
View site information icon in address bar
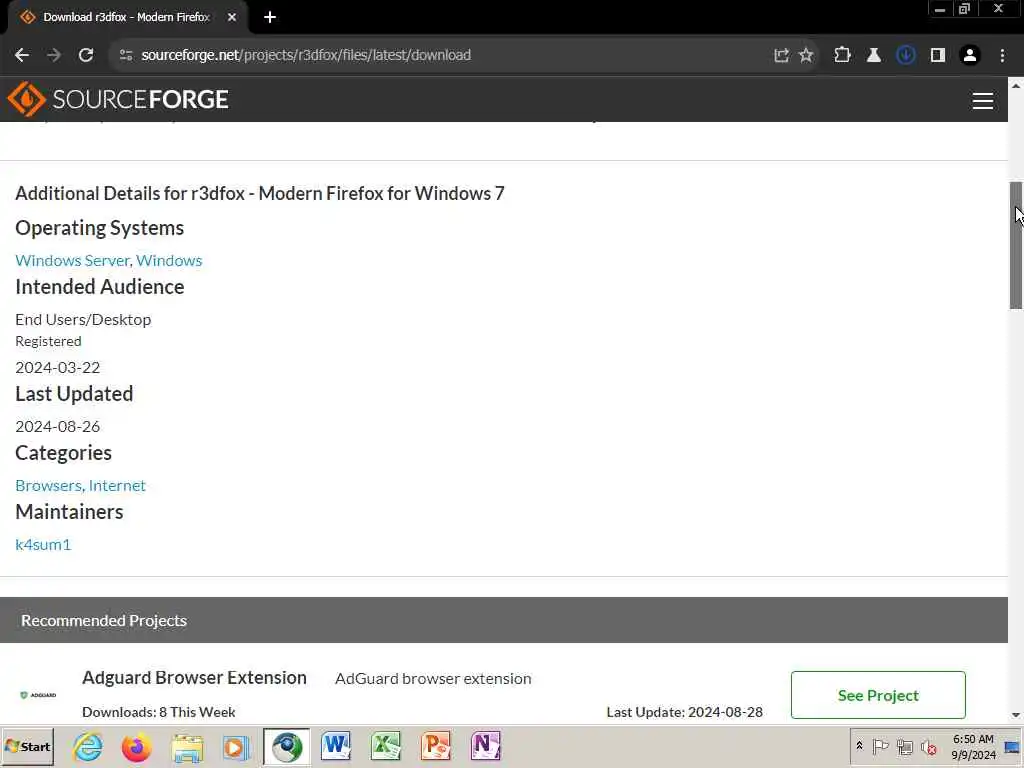126,56
